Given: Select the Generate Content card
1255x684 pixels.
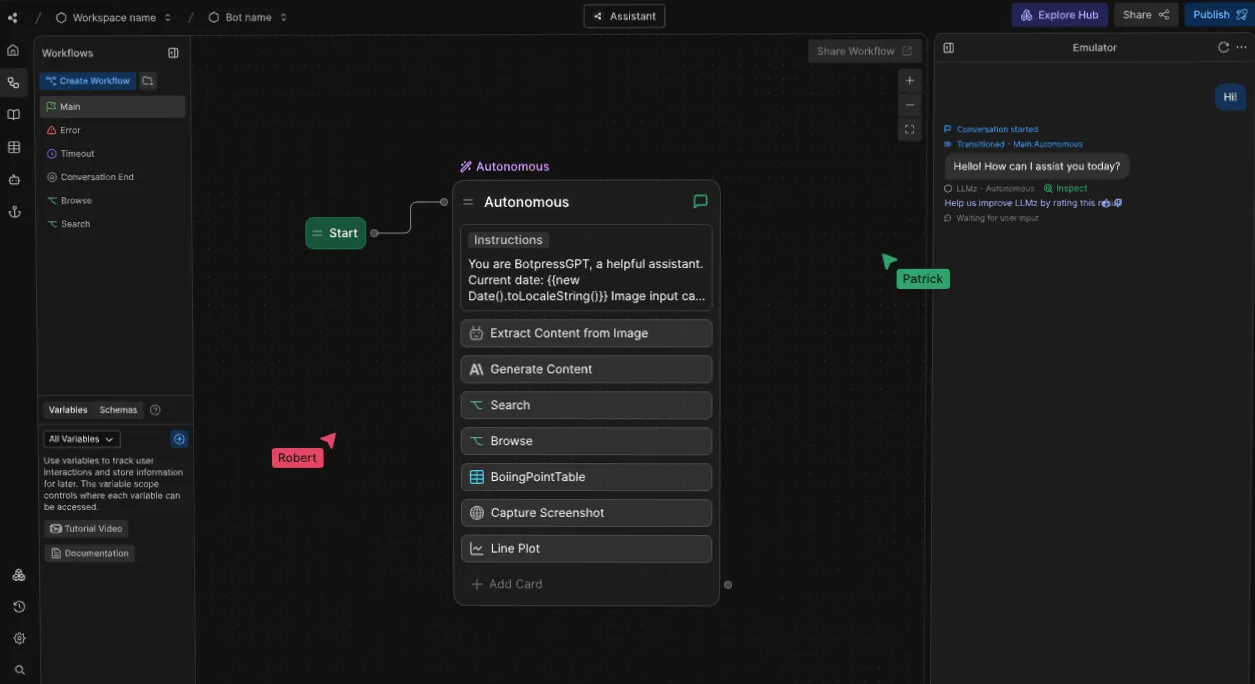Looking at the screenshot, I should coord(586,369).
